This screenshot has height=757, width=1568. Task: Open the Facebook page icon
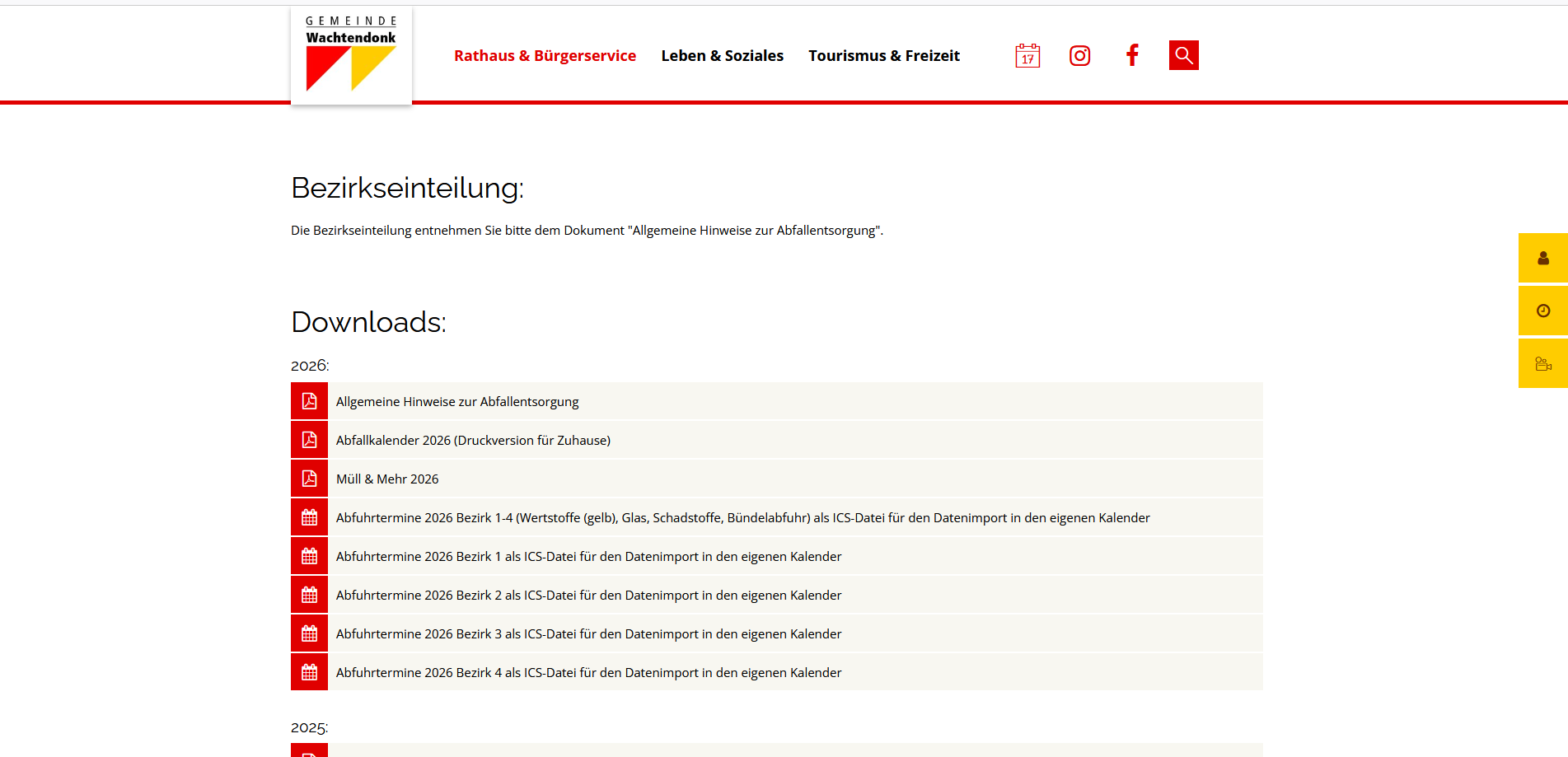(x=1132, y=55)
